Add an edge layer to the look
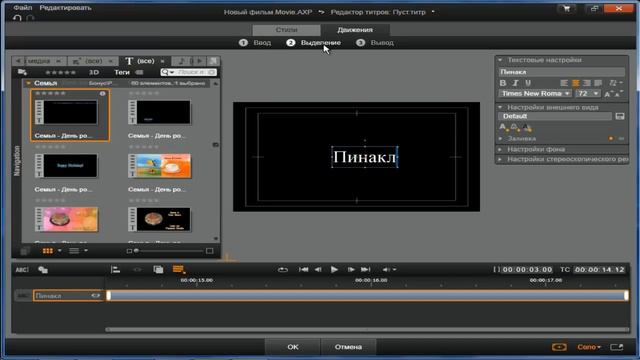Screen dimensions: 640x360 pyautogui.click(x=515, y=128)
